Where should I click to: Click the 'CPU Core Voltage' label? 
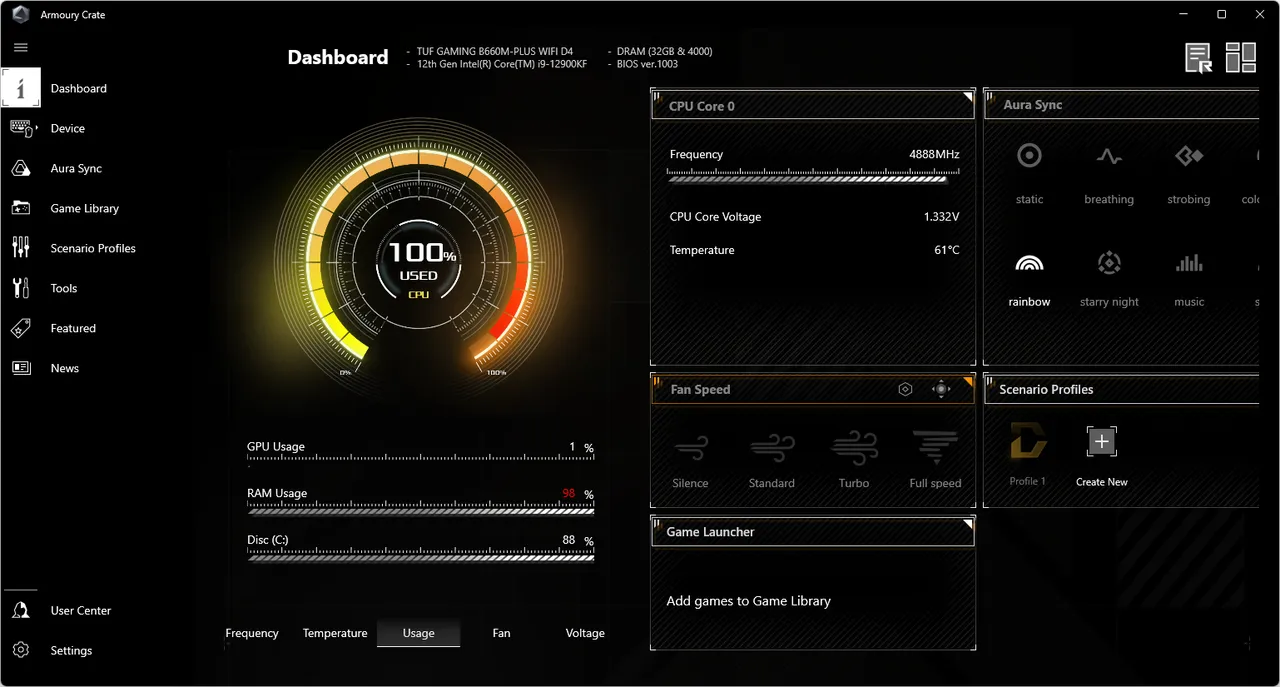[715, 217]
